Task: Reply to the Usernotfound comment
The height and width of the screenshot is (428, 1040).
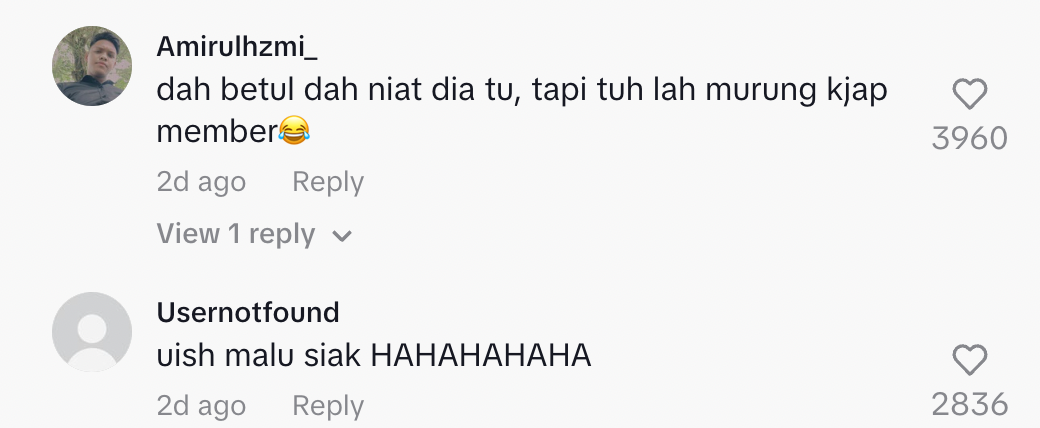Action: click(x=328, y=406)
